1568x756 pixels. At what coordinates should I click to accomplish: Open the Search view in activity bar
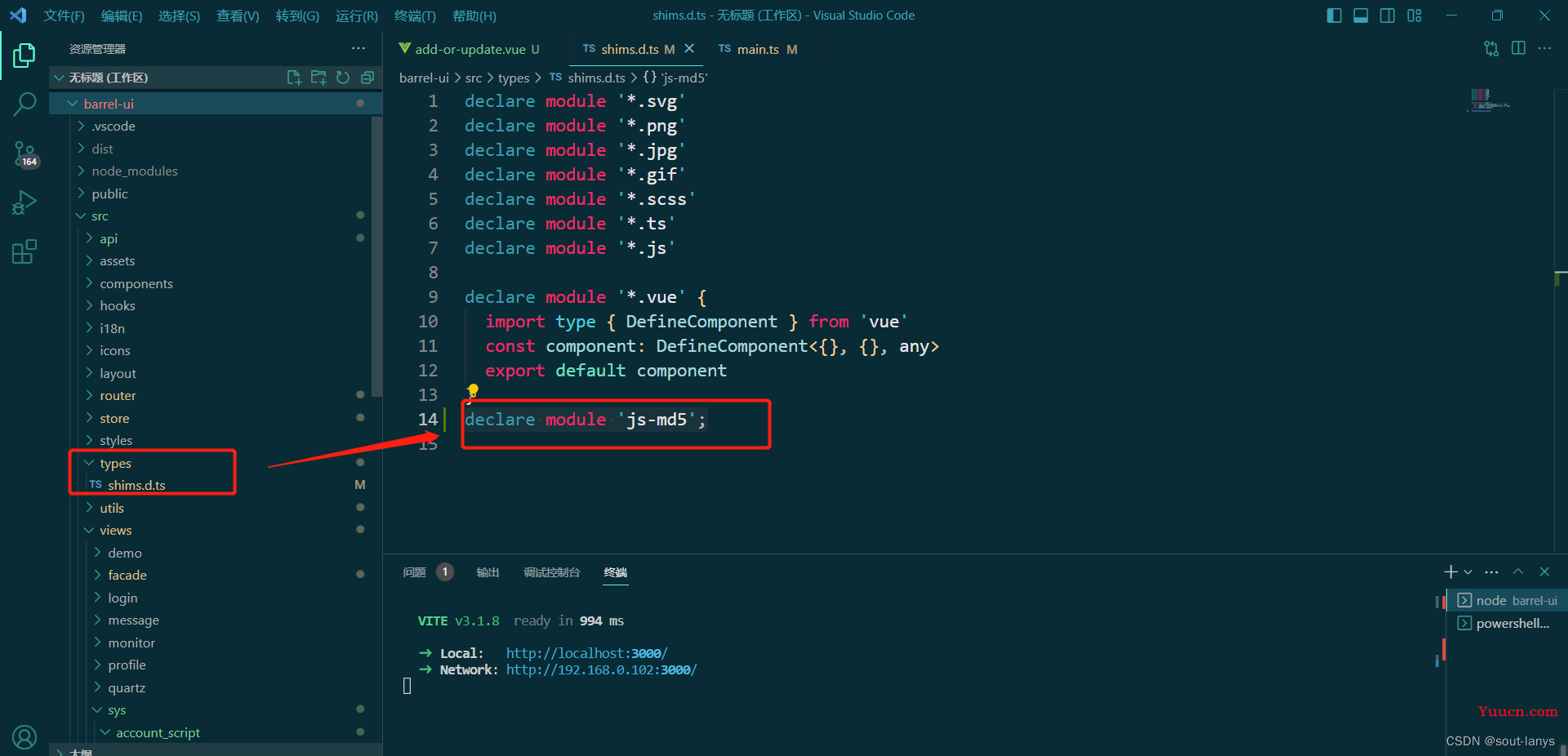coord(24,104)
